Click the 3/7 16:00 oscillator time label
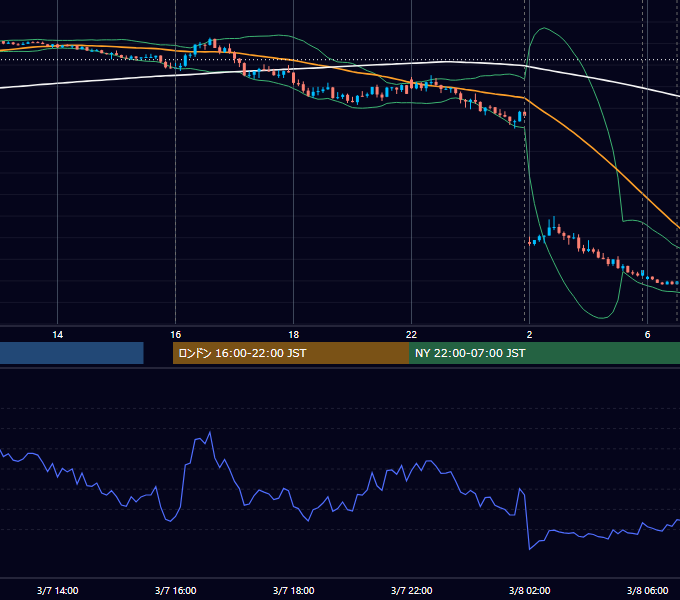Screen dimensions: 680x600 click(x=175, y=590)
